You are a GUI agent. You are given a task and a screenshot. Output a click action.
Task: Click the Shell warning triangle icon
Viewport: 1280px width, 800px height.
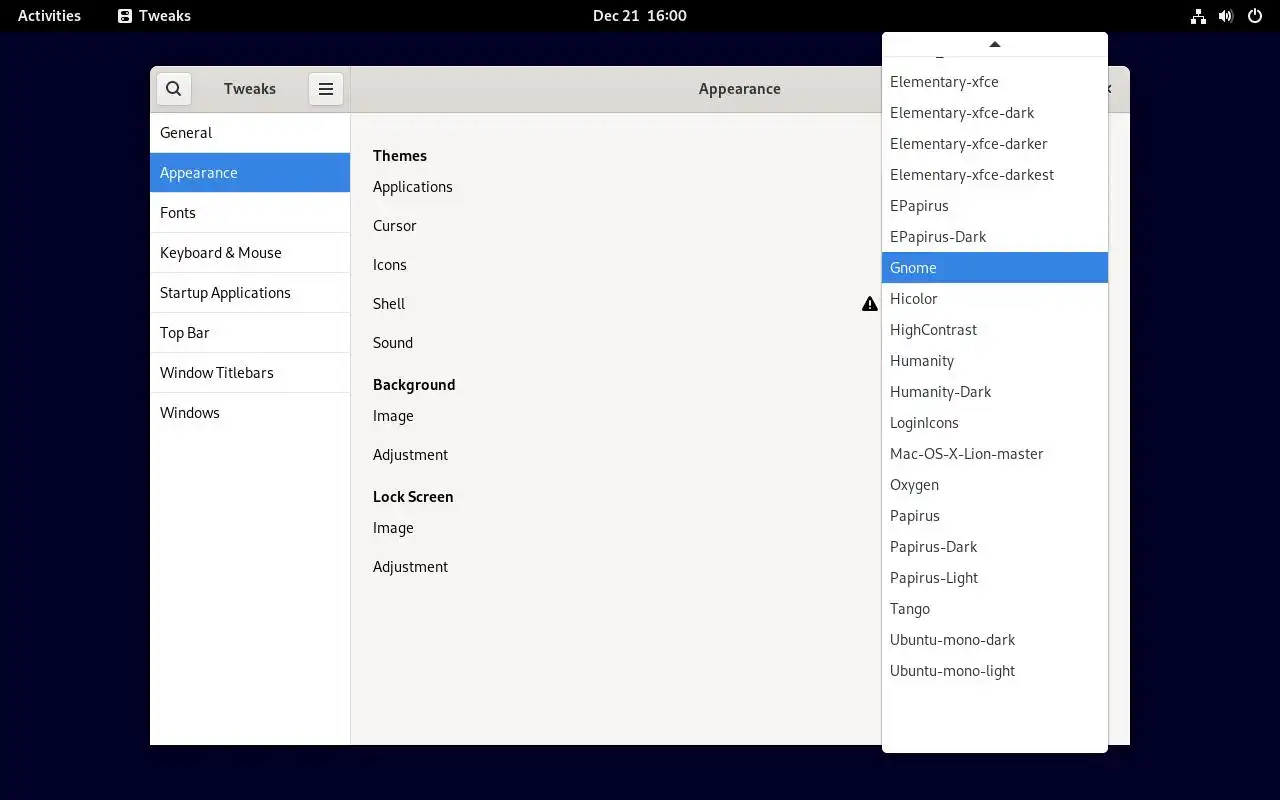pyautogui.click(x=870, y=303)
